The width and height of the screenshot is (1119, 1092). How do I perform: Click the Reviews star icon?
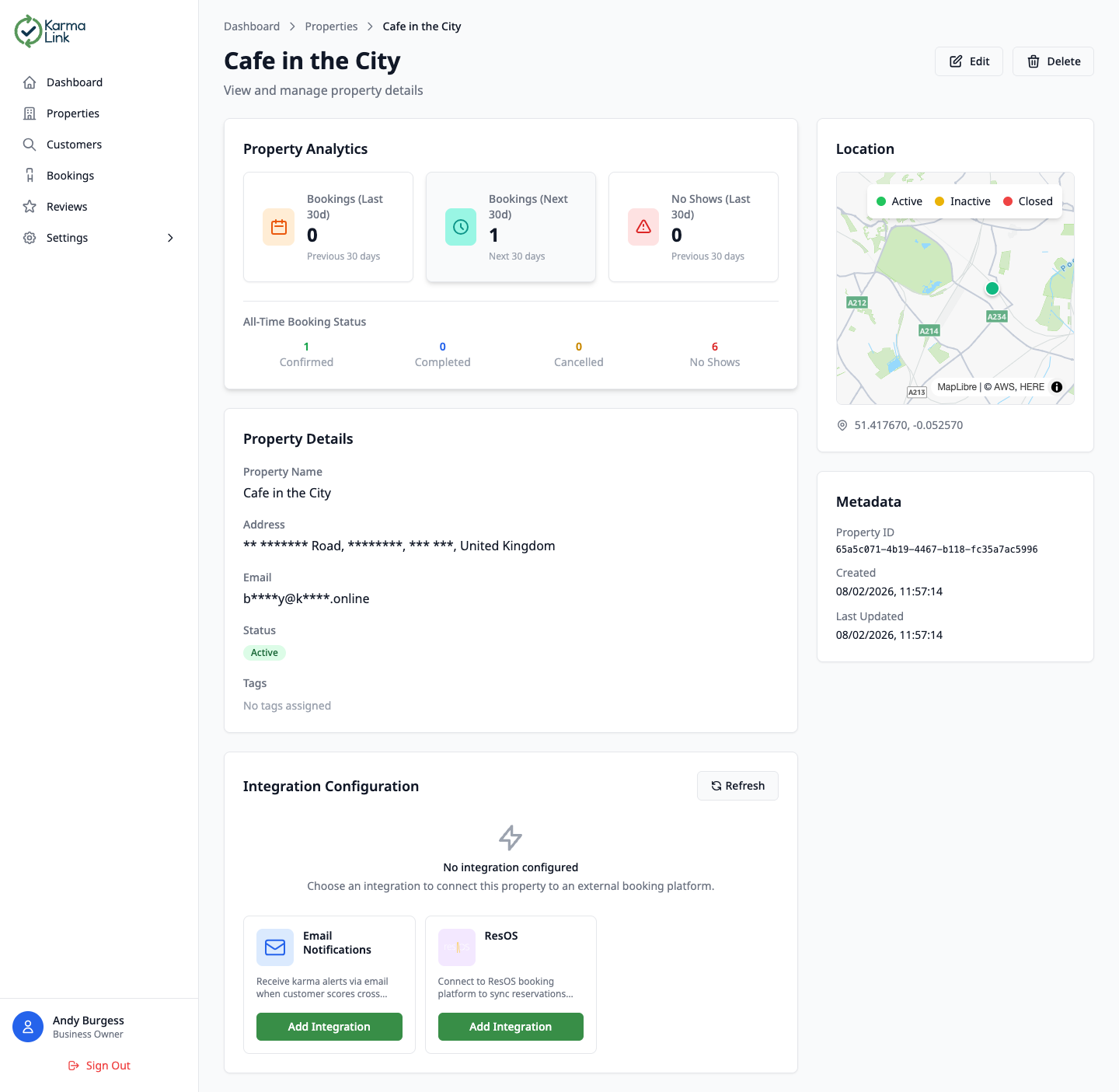30,206
